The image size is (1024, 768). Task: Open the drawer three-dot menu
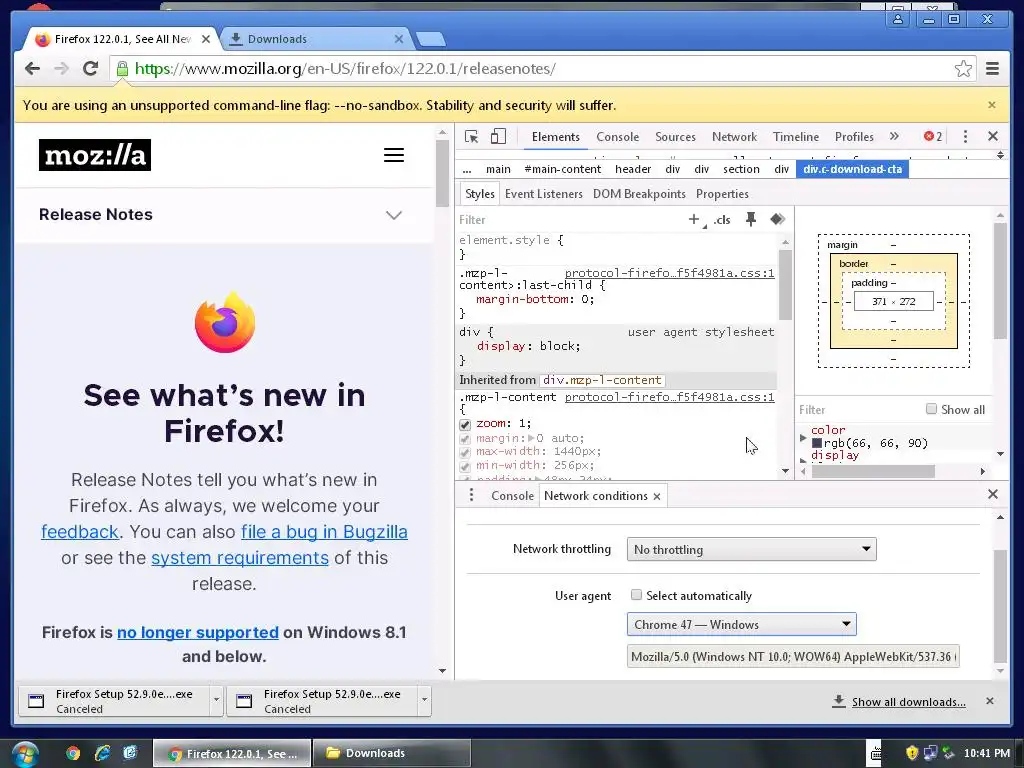472,495
